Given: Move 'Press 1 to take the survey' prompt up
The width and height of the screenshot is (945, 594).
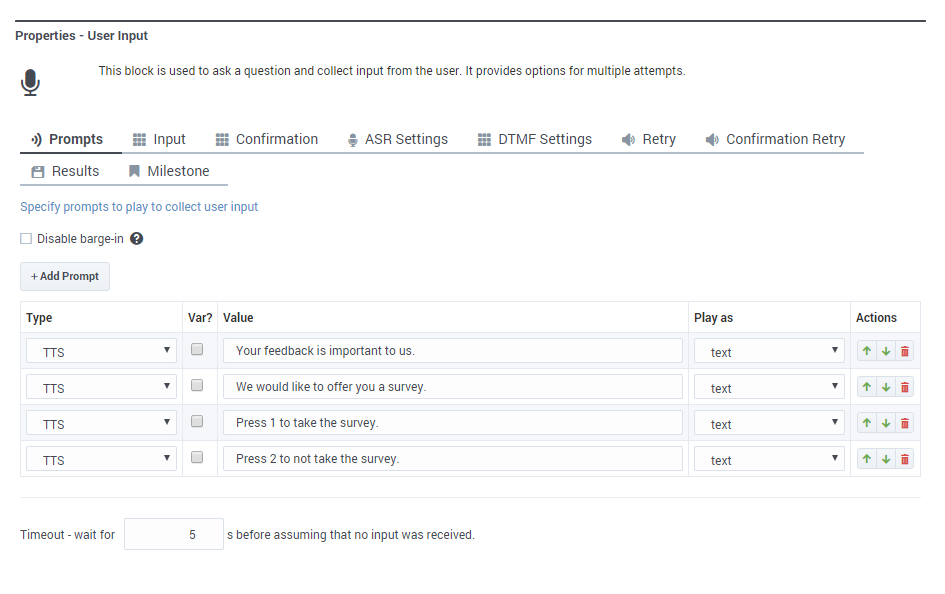Looking at the screenshot, I should coord(867,423).
